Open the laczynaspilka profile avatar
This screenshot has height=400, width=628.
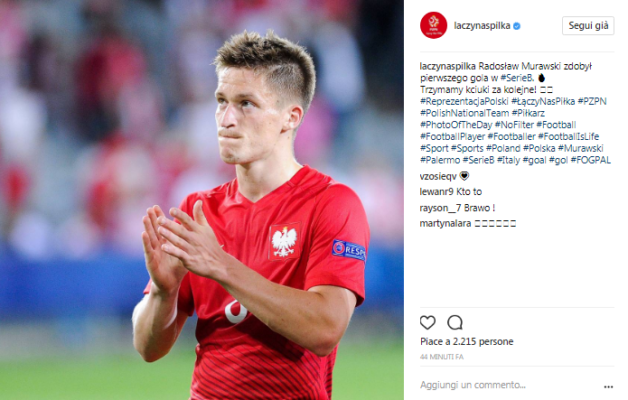[x=433, y=25]
